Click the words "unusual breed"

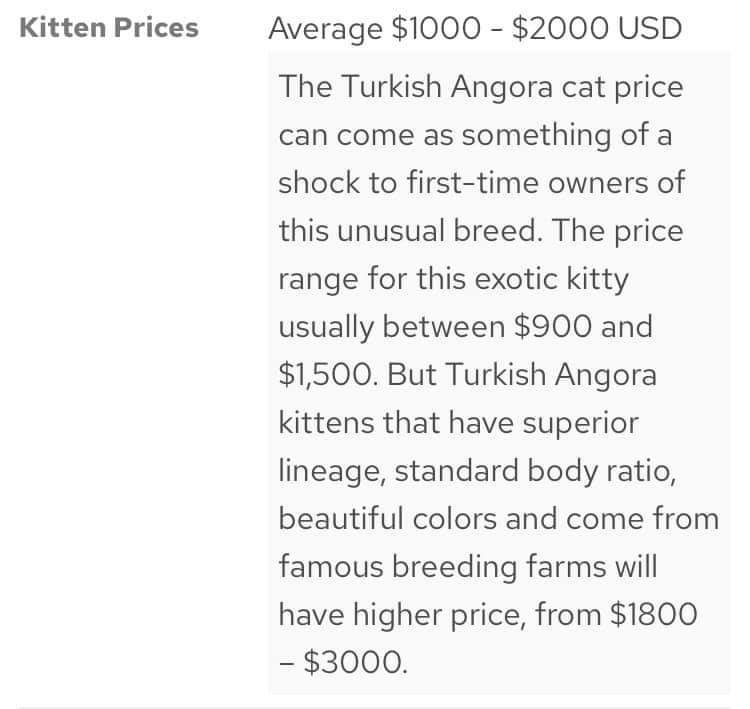(436, 231)
